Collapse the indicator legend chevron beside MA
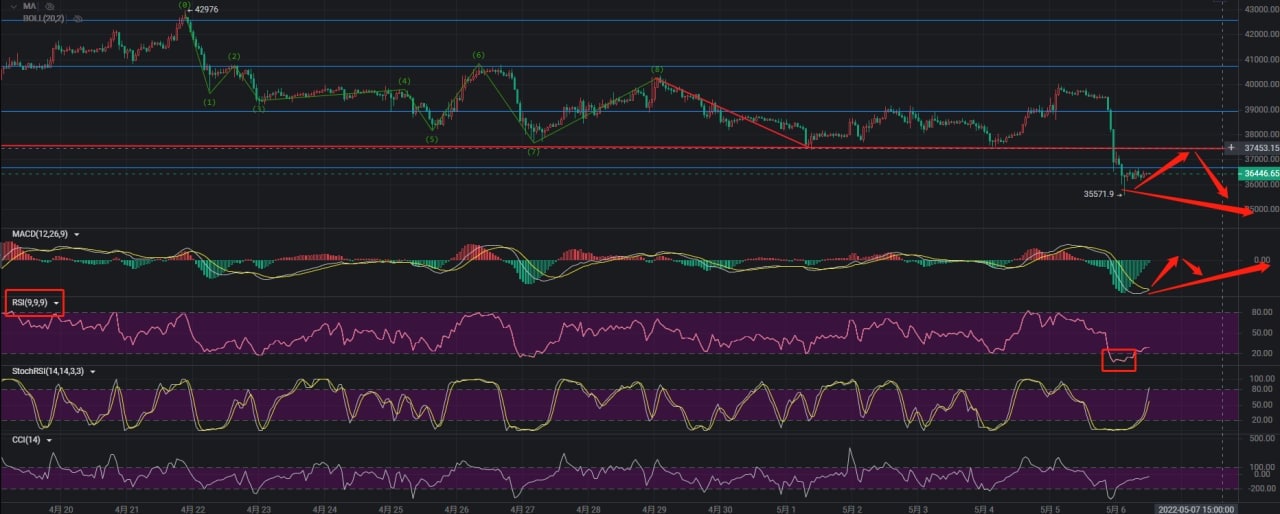1280x514 pixels. click(11, 6)
